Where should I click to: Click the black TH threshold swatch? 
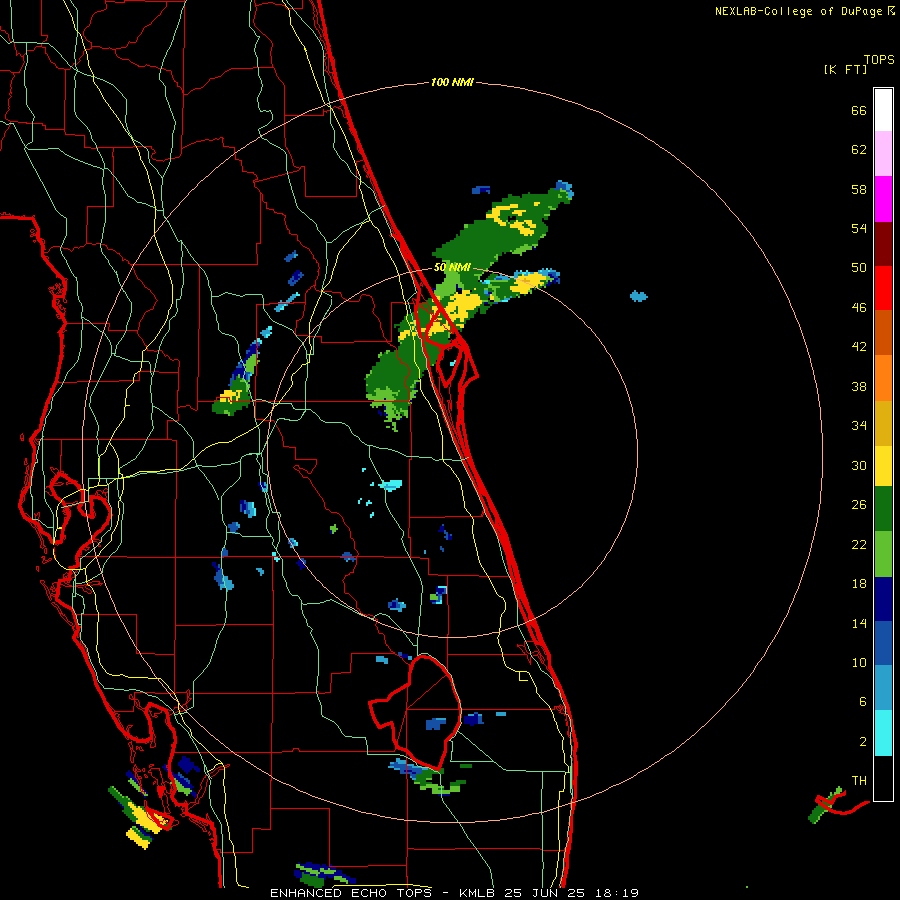[883, 778]
